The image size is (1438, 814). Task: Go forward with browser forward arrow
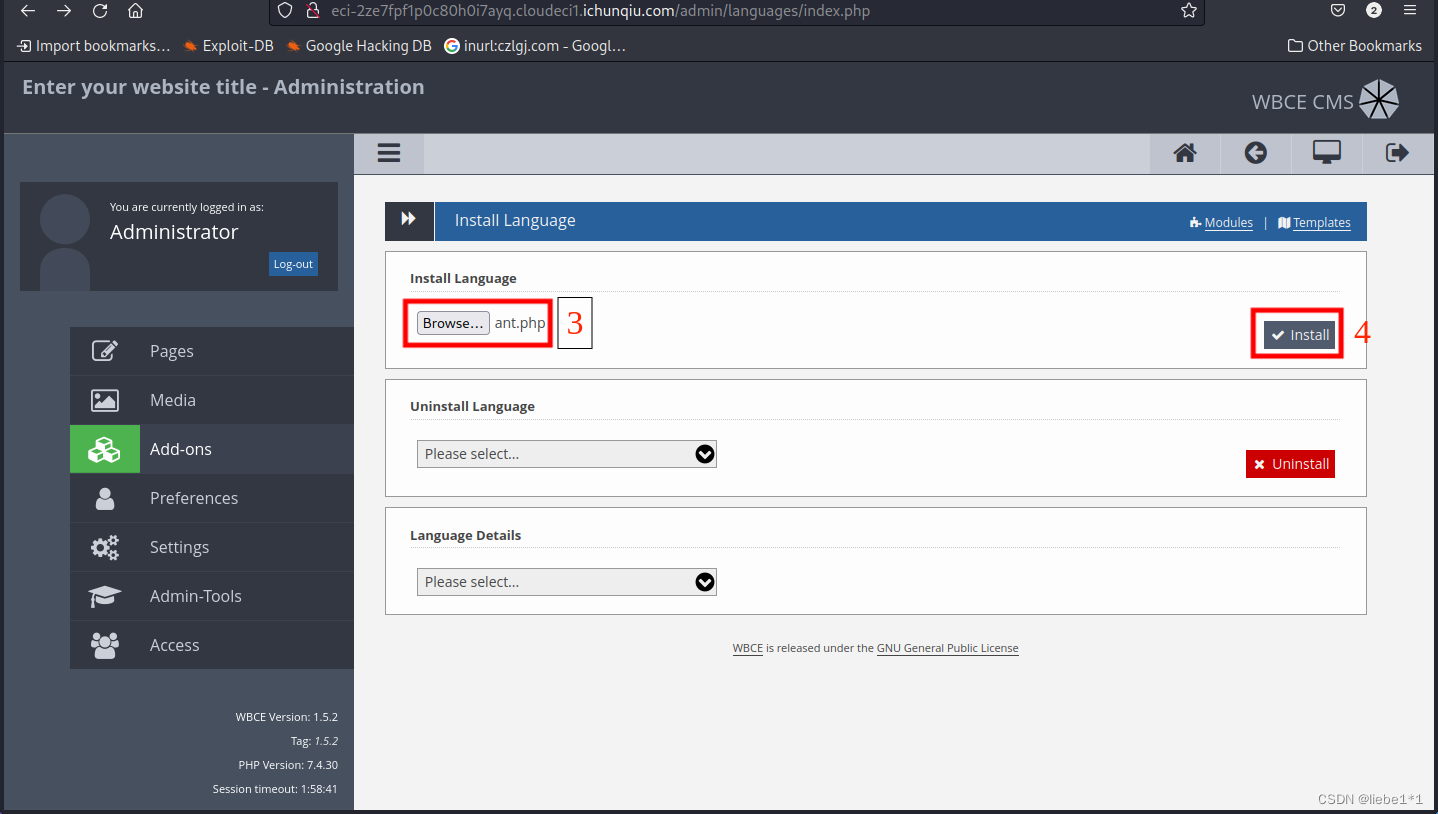pos(64,11)
